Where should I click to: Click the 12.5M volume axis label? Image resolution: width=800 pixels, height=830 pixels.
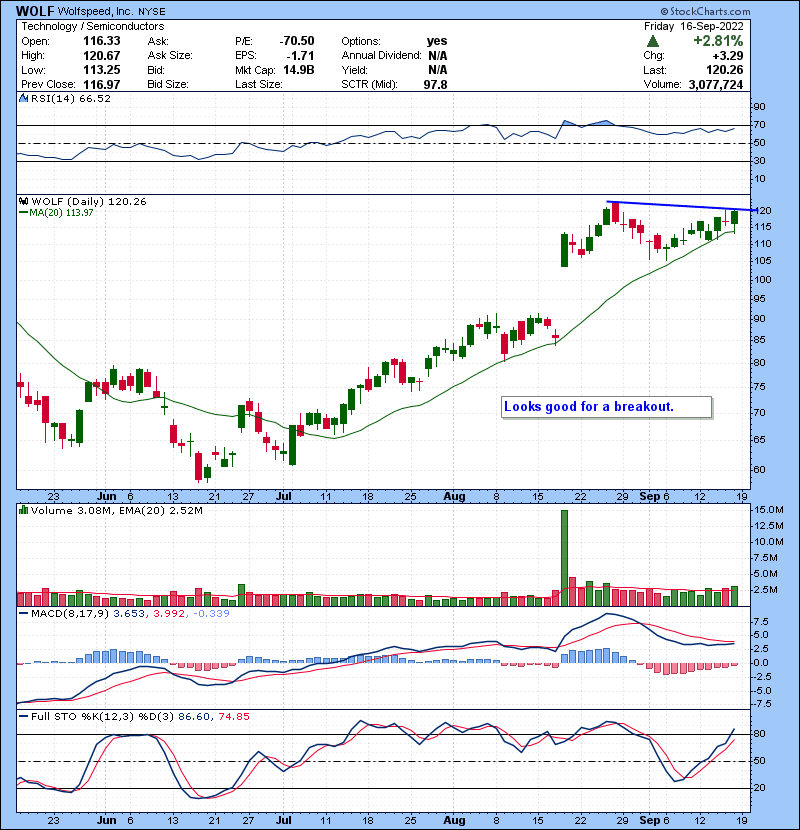pos(769,526)
